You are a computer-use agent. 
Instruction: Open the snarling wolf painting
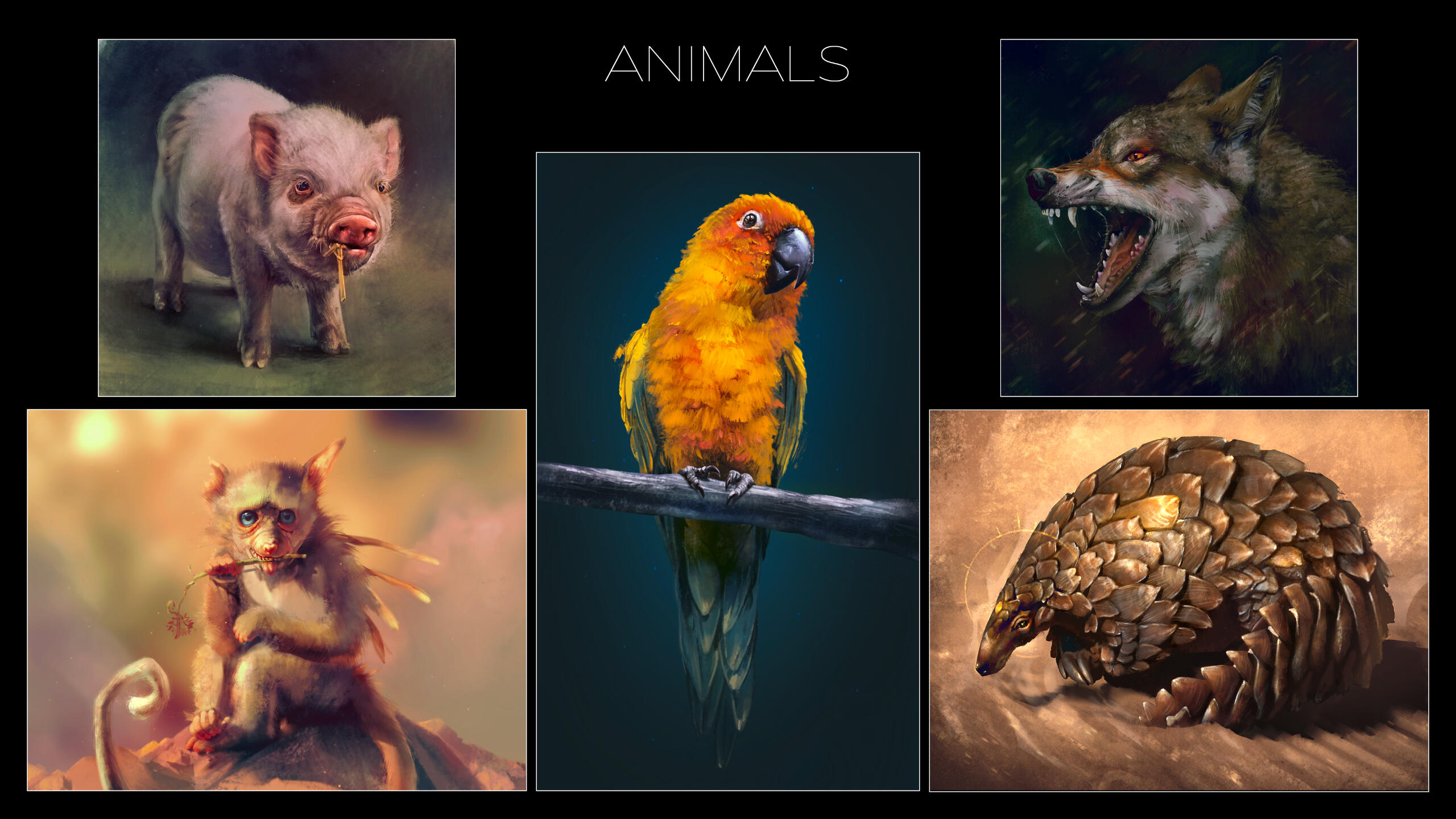(1179, 218)
